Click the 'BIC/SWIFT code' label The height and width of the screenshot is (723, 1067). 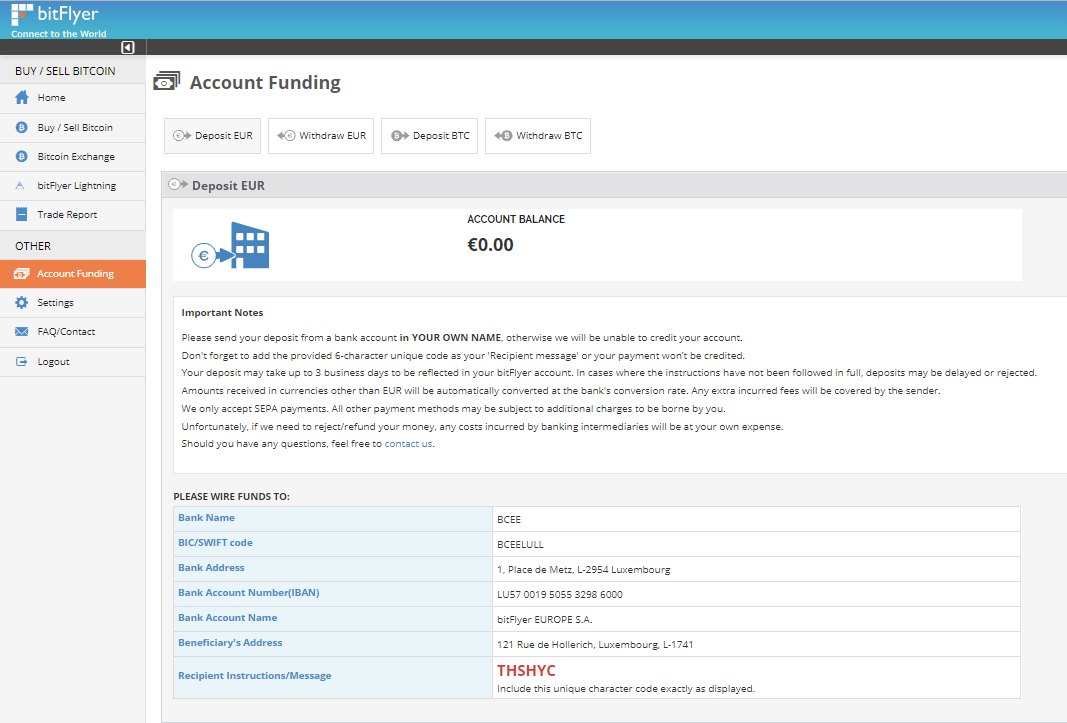click(215, 543)
